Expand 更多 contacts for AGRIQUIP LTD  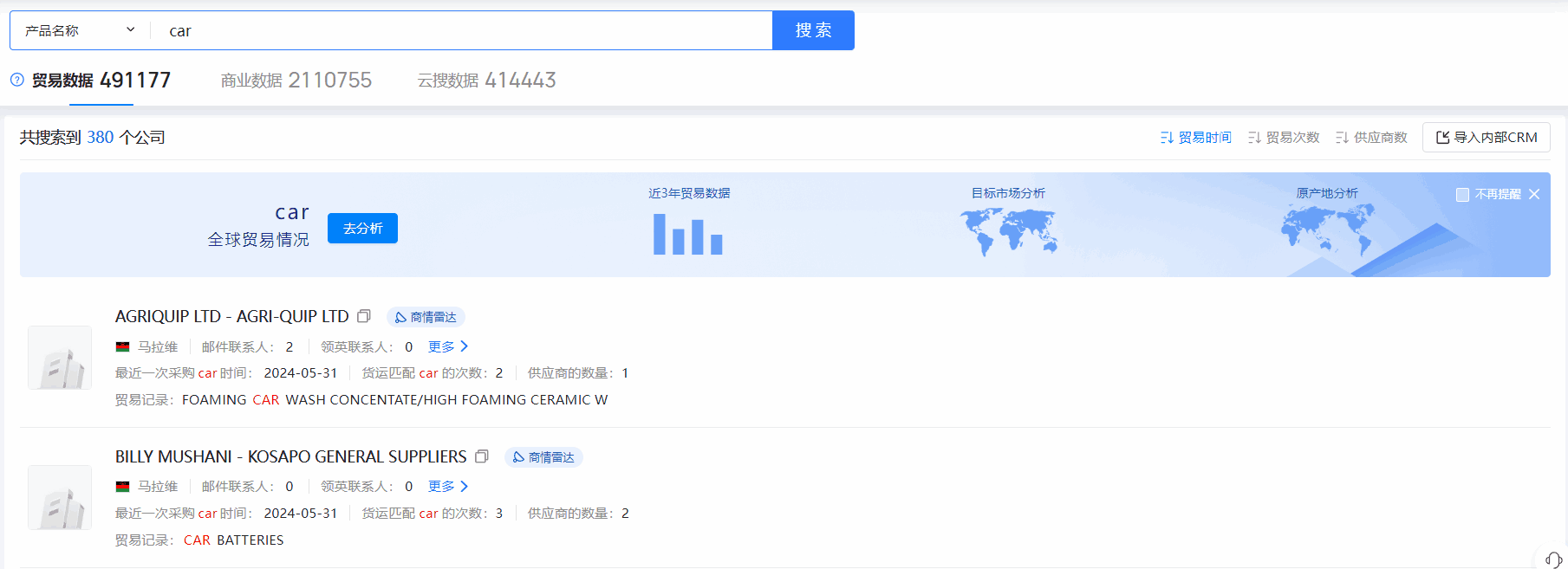click(x=448, y=346)
